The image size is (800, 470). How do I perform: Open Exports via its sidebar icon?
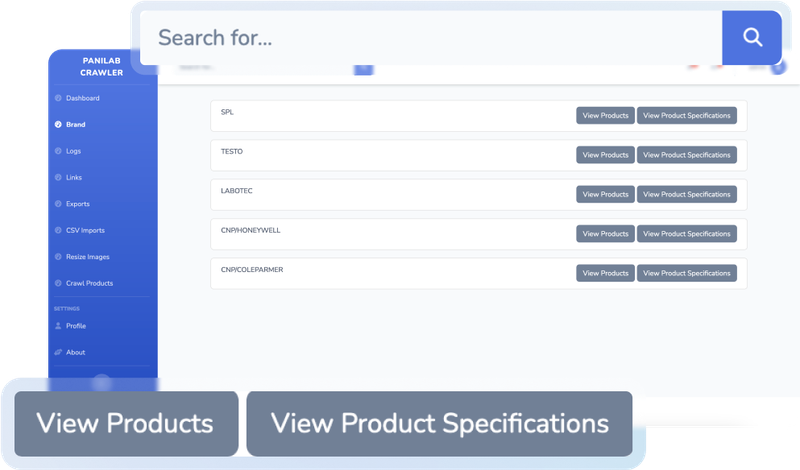pyautogui.click(x=58, y=204)
